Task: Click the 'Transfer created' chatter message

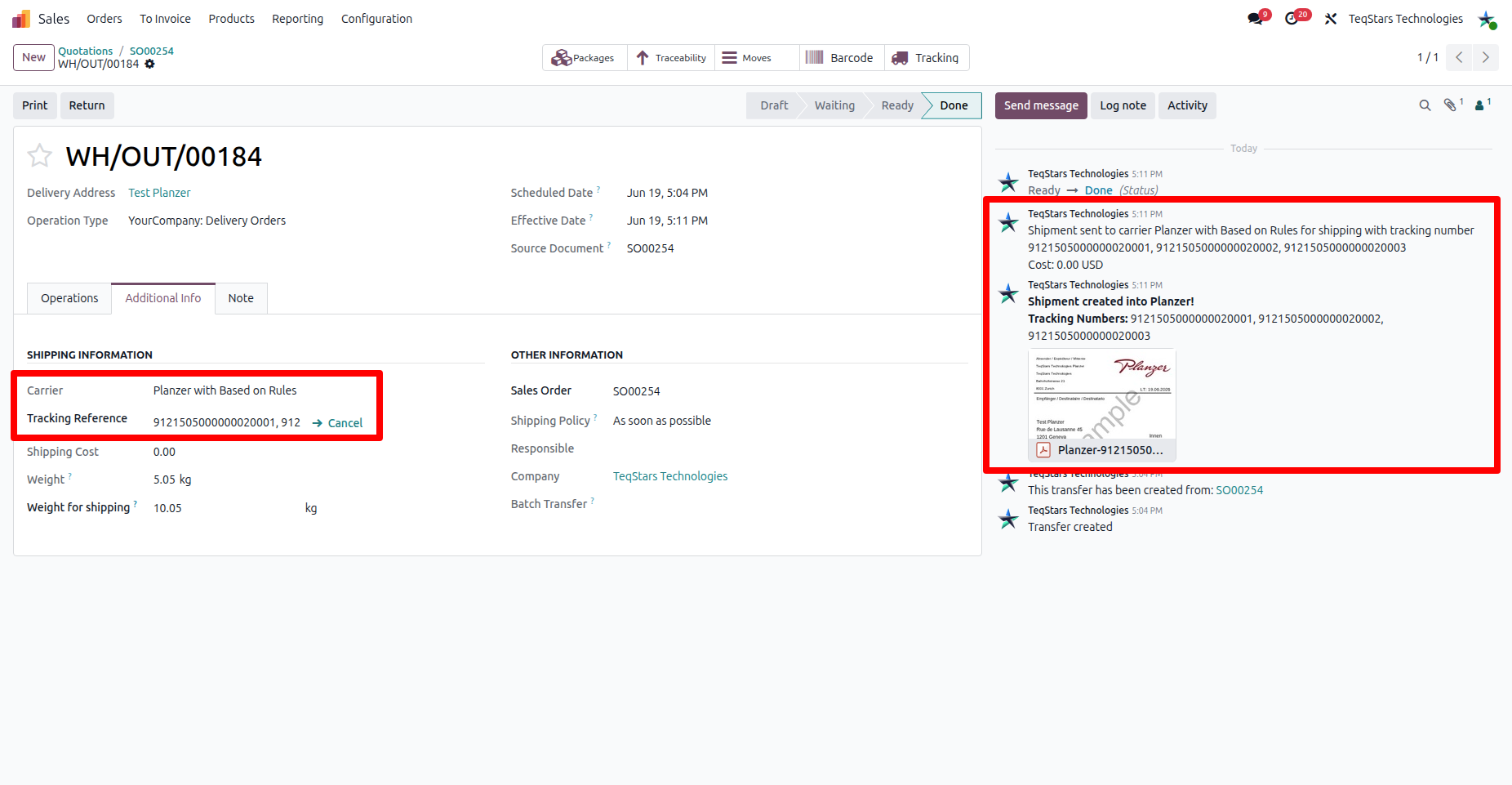Action: [x=1070, y=527]
